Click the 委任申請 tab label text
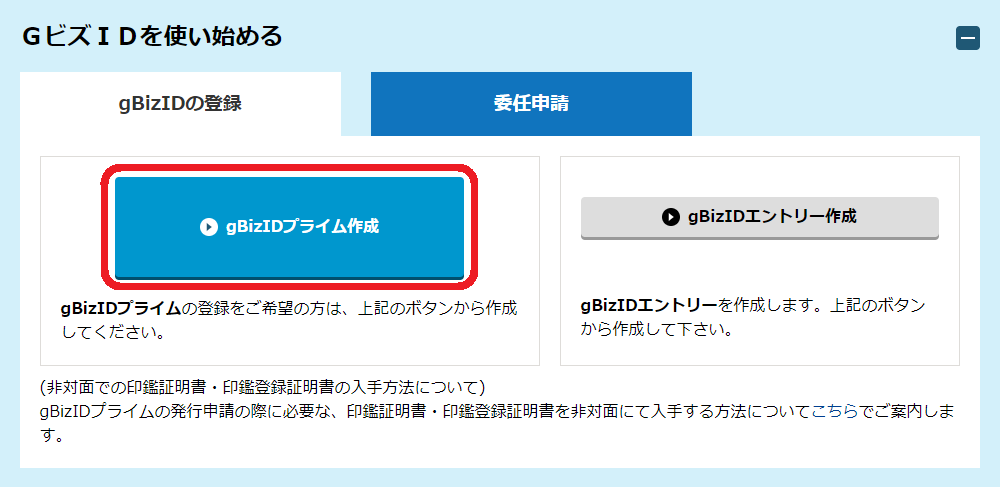Image resolution: width=1003 pixels, height=487 pixels. [531, 104]
